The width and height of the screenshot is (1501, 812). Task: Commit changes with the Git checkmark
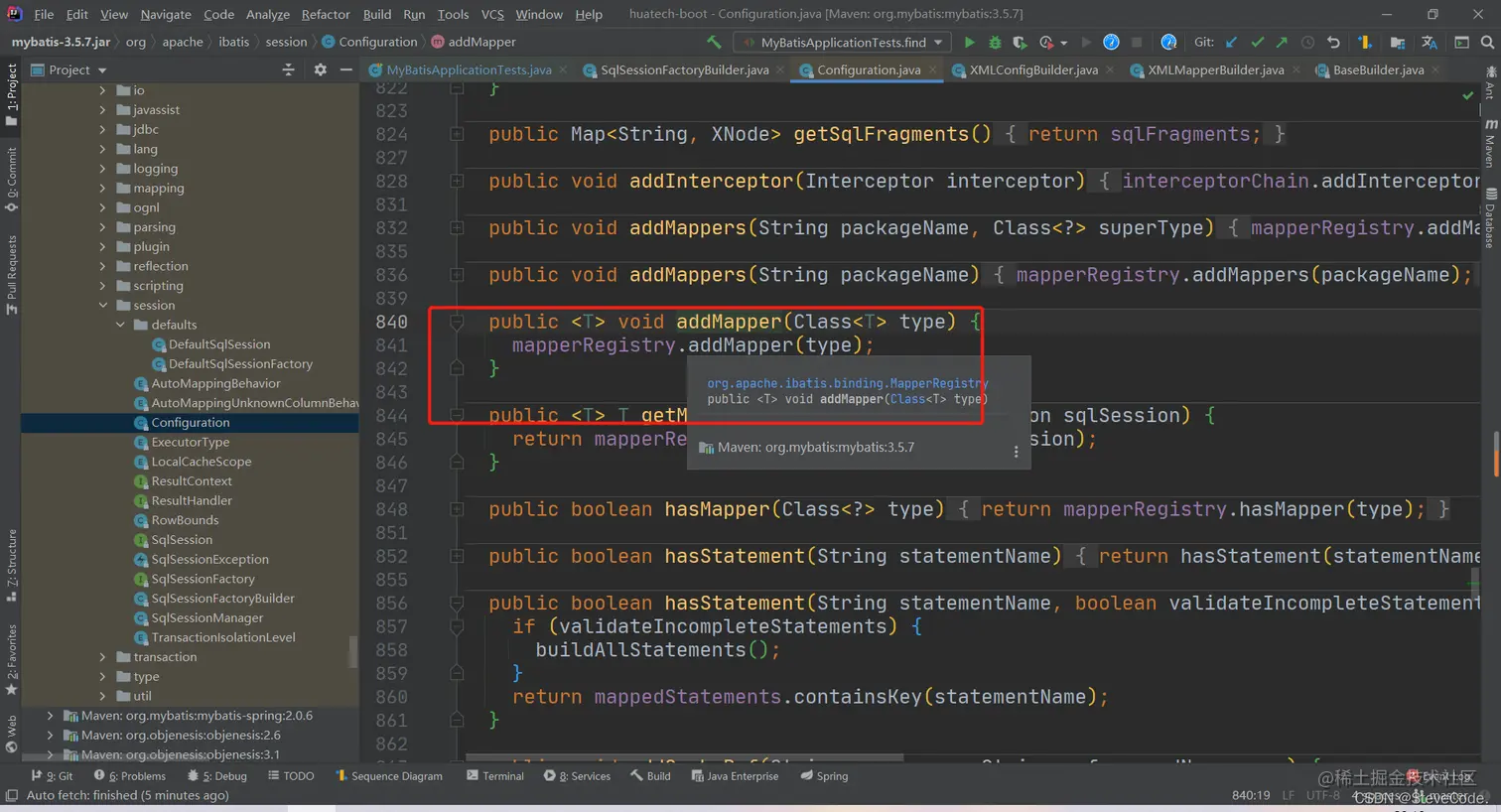coord(1257,42)
